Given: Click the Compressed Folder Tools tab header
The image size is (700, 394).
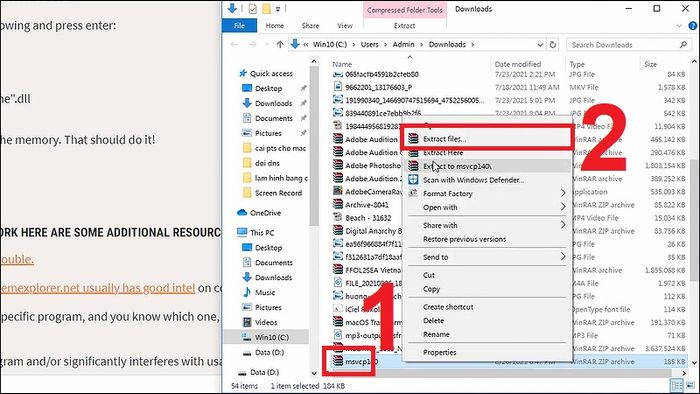Looking at the screenshot, I should 404,10.
